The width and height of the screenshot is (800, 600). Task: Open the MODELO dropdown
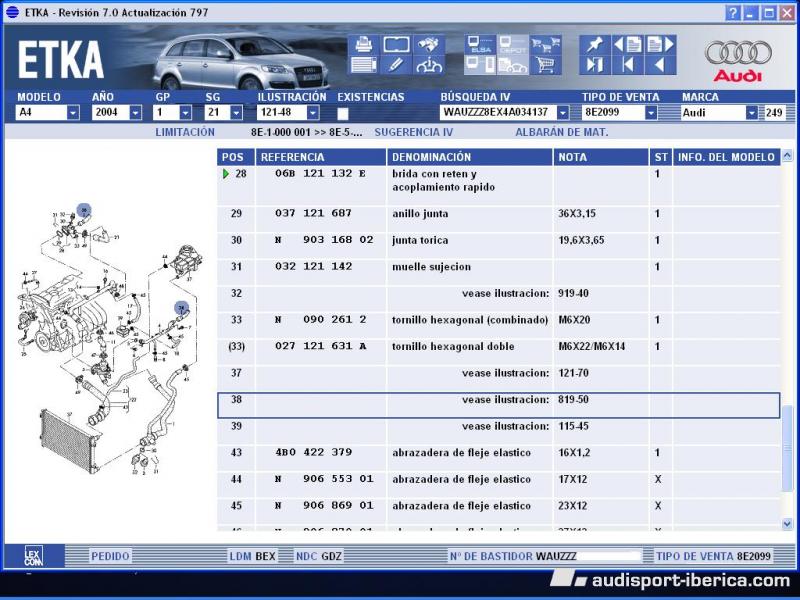point(73,113)
